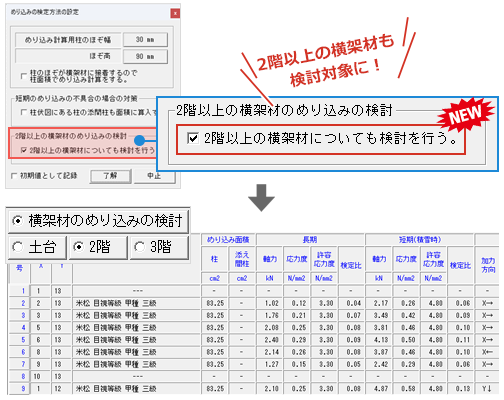This screenshot has width=504, height=400.
Task: Click short-term stress 0.50 cell in row 5
Action: point(406,340)
